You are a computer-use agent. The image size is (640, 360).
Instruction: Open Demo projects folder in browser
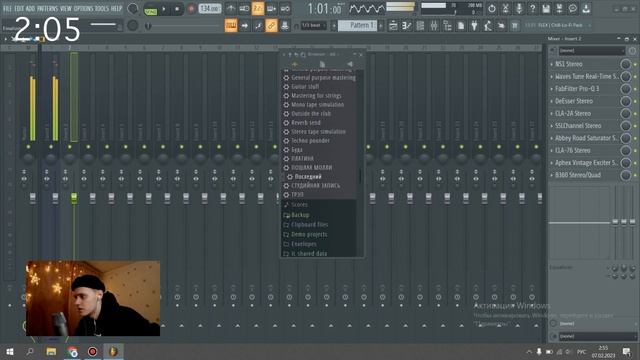tap(309, 234)
